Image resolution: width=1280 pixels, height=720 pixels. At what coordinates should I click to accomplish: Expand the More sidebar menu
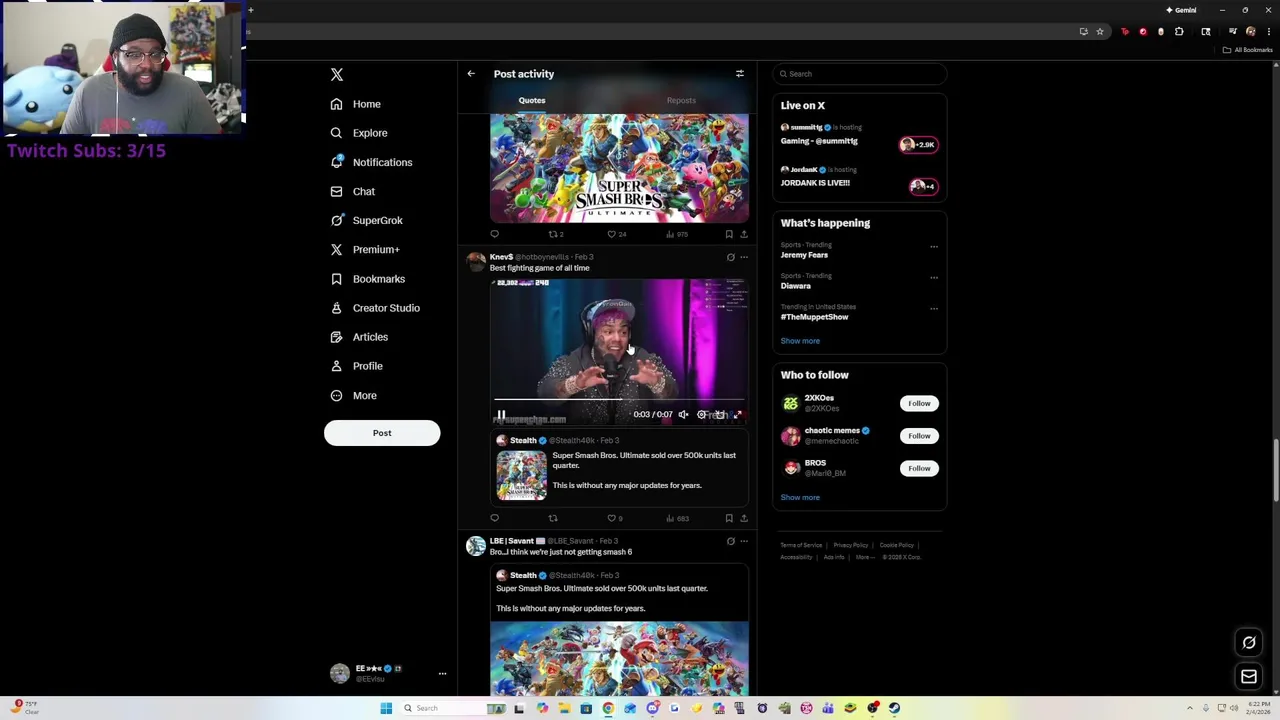[353, 395]
